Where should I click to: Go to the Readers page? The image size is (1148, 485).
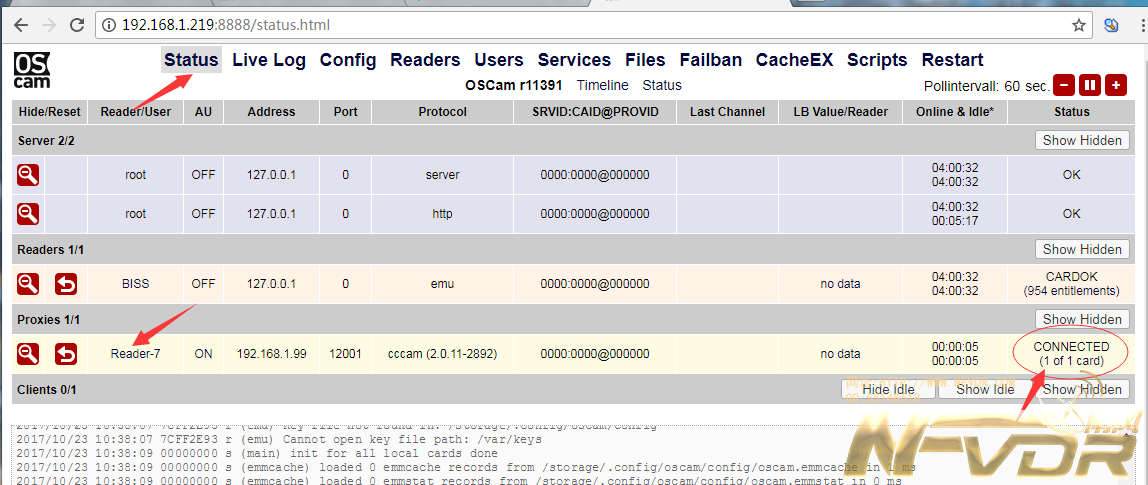[425, 60]
